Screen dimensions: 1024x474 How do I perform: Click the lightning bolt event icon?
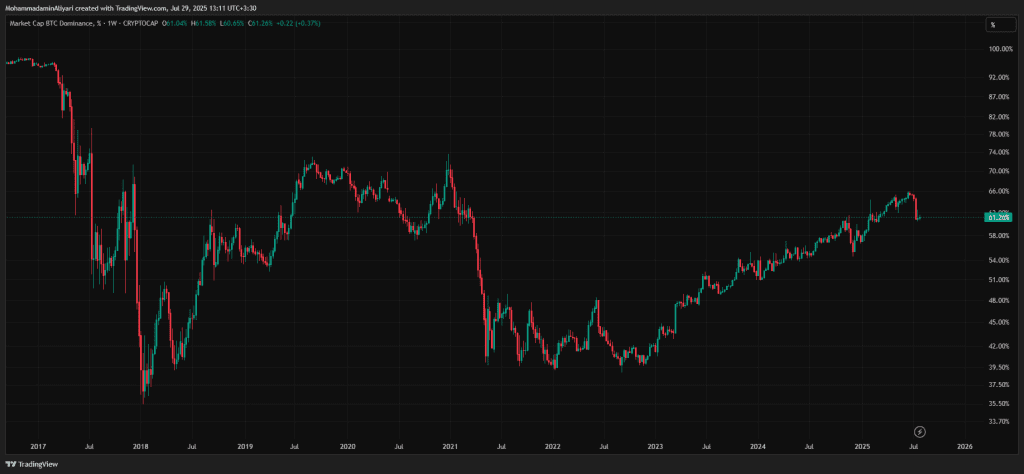tap(919, 431)
